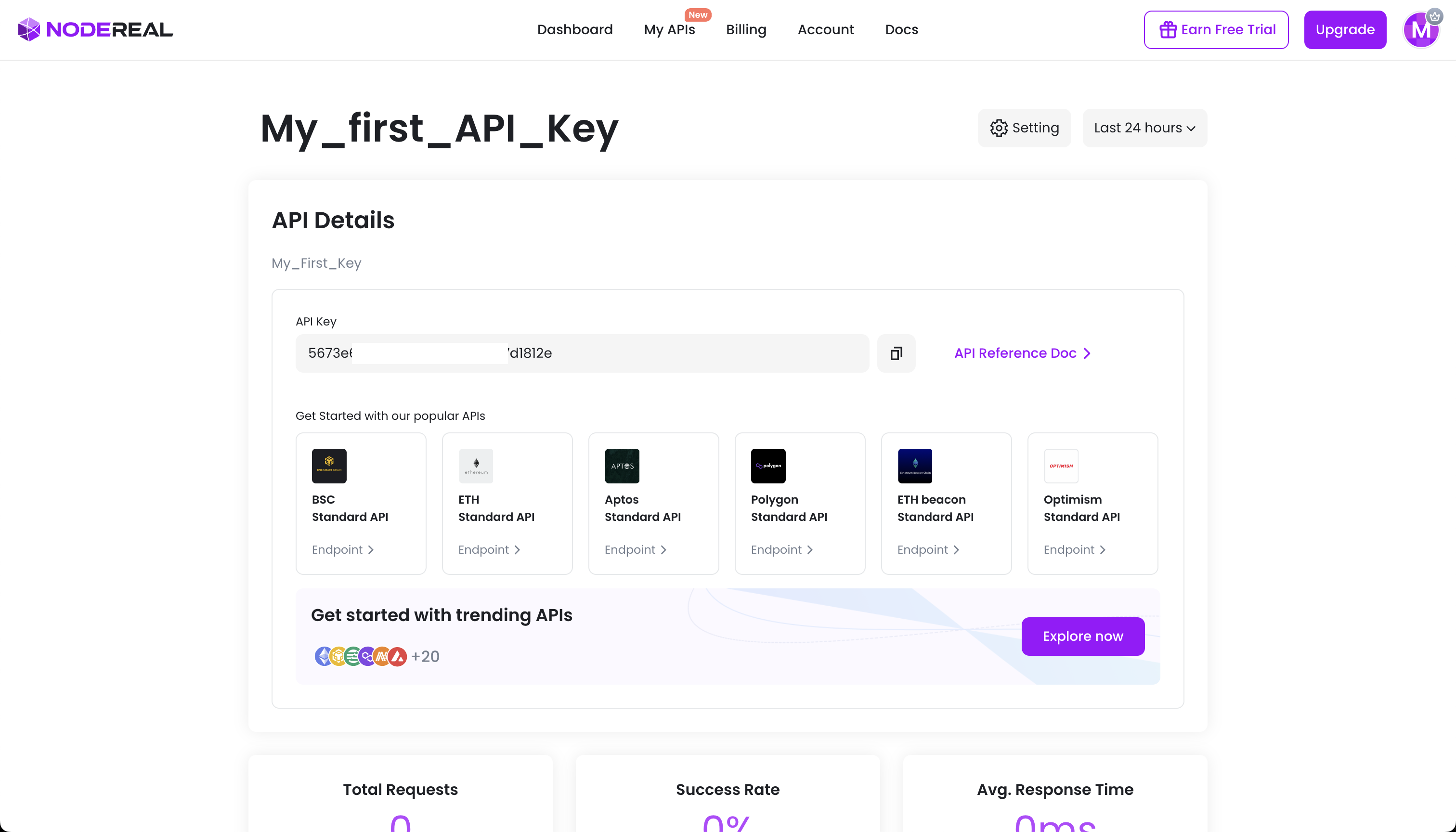
Task: Click the Explore now button
Action: [1083, 636]
